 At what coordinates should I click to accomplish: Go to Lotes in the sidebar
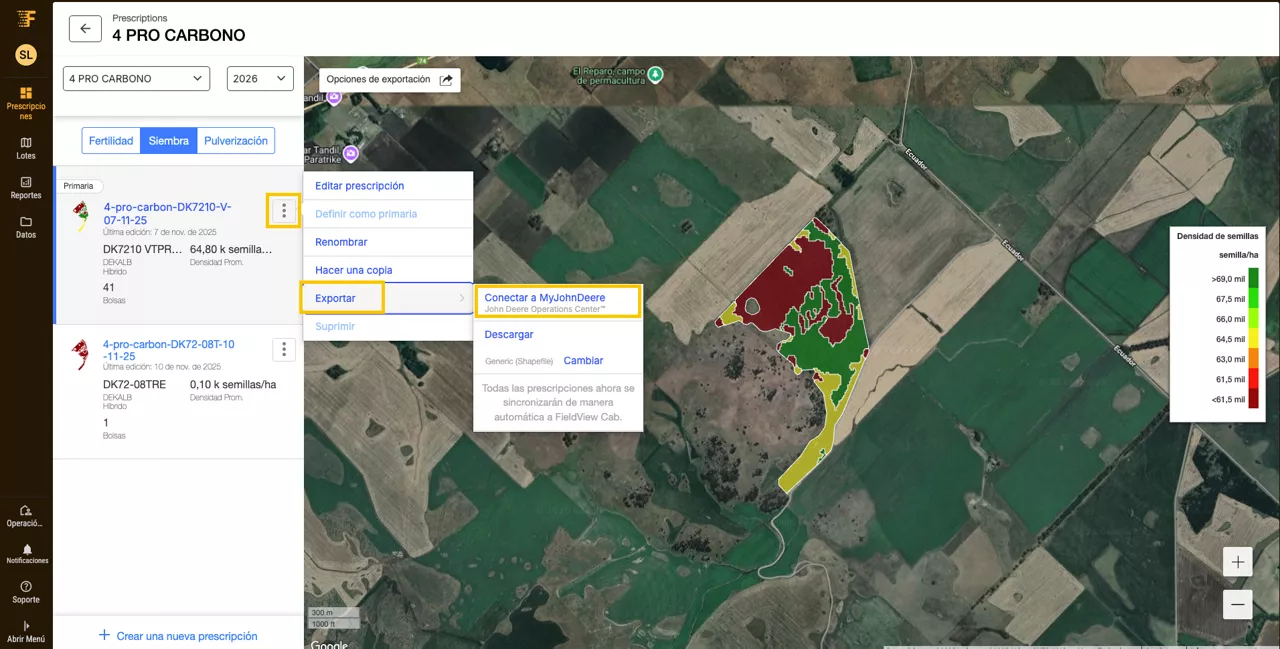[26, 148]
